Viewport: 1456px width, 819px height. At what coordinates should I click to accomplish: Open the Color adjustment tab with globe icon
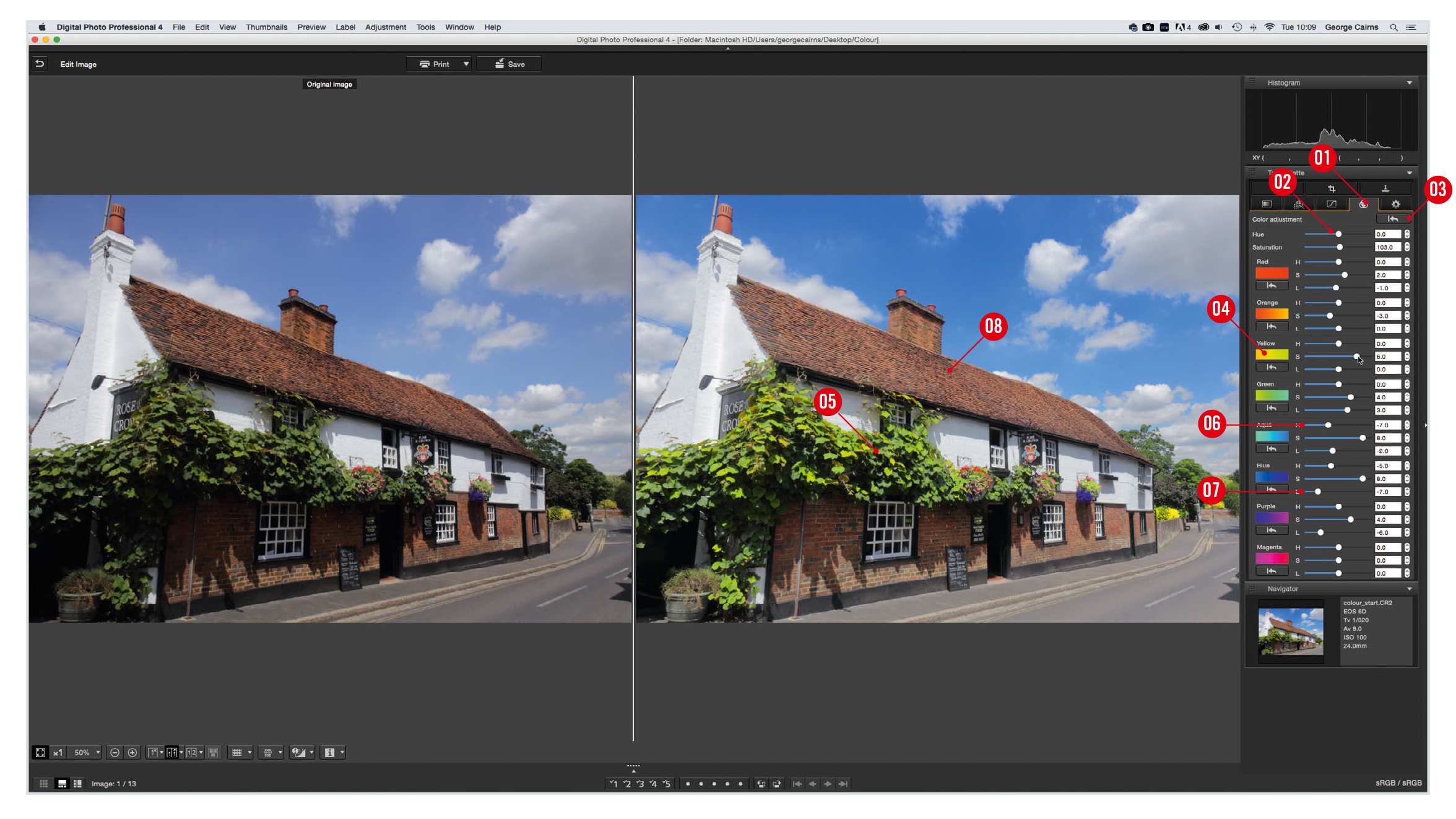point(1363,204)
